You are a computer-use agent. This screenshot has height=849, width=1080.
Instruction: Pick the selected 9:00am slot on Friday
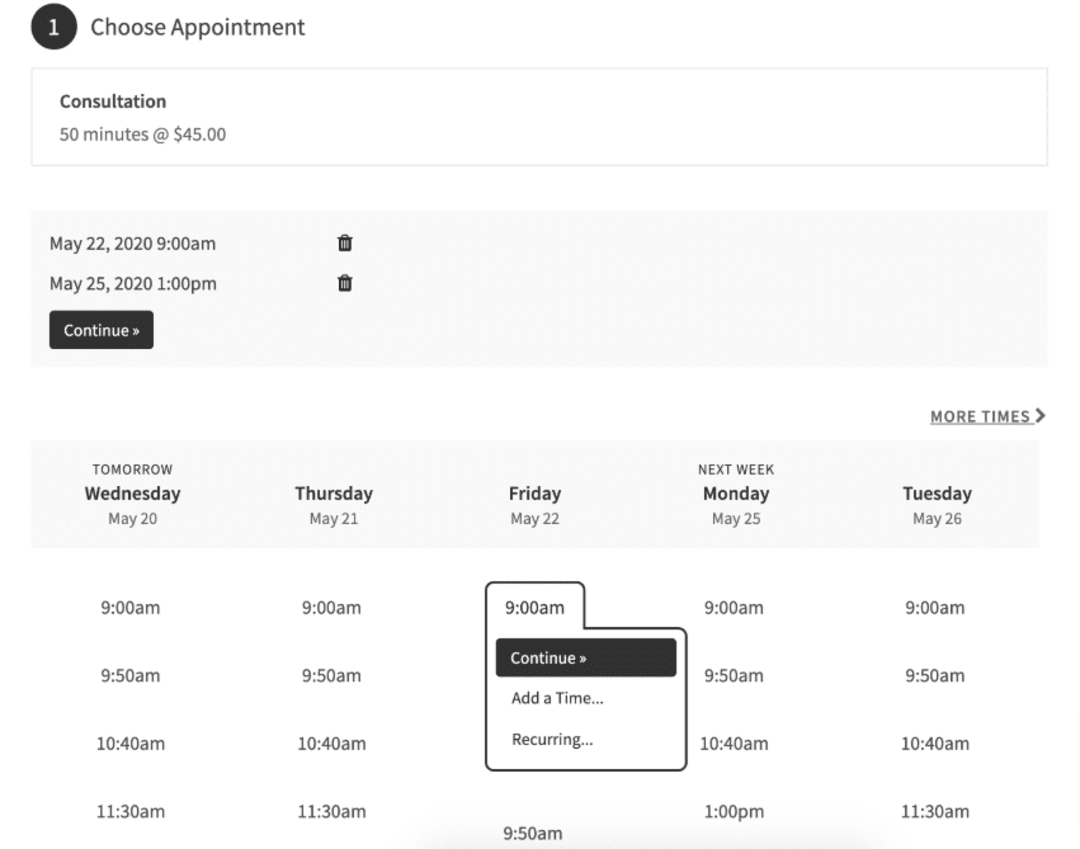click(536, 606)
